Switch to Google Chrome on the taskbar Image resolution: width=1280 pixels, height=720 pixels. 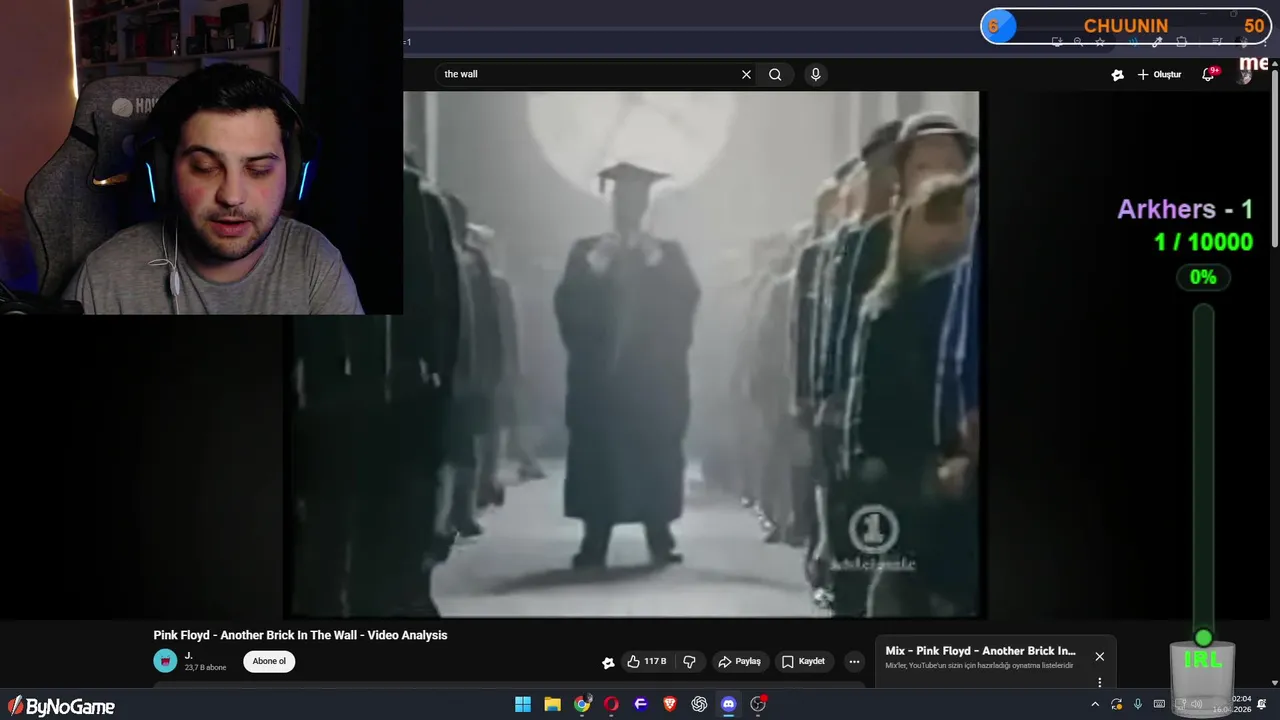(582, 704)
